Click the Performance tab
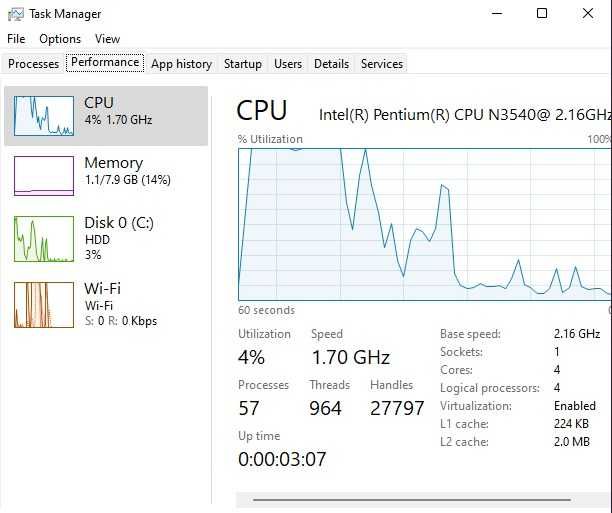Viewport: 612px width, 513px height. pyautogui.click(x=105, y=62)
